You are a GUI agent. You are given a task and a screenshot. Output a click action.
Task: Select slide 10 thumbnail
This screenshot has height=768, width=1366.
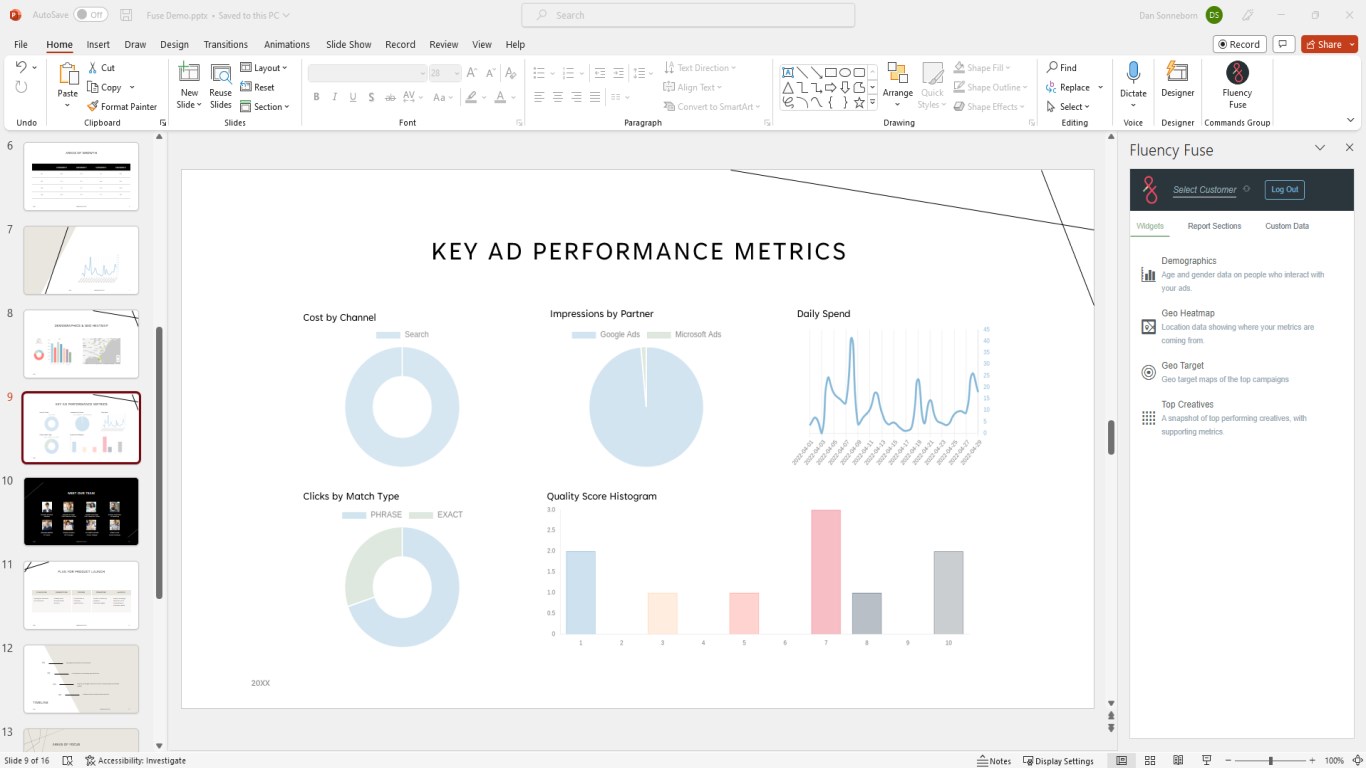point(81,511)
